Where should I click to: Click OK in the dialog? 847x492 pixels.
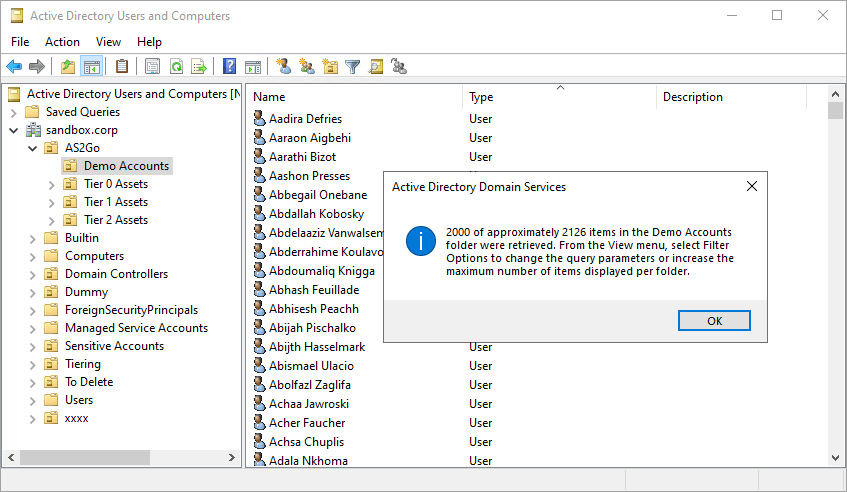[714, 321]
